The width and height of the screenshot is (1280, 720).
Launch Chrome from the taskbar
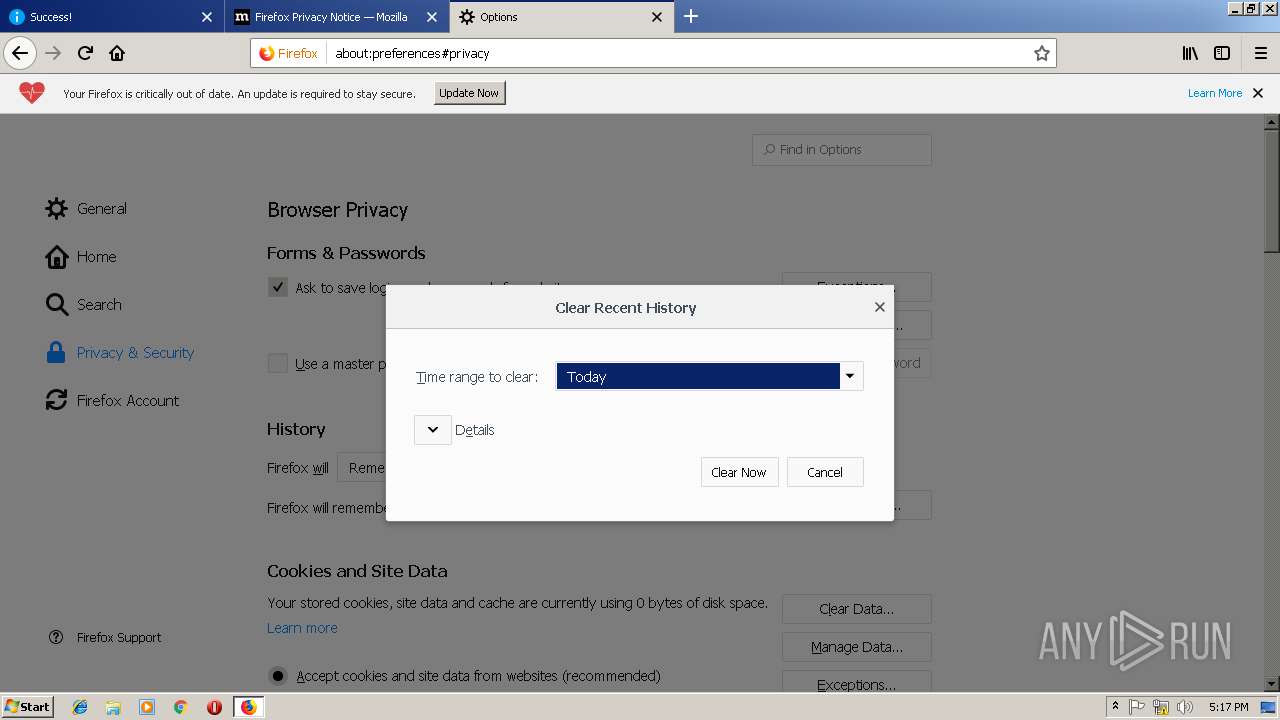[180, 707]
